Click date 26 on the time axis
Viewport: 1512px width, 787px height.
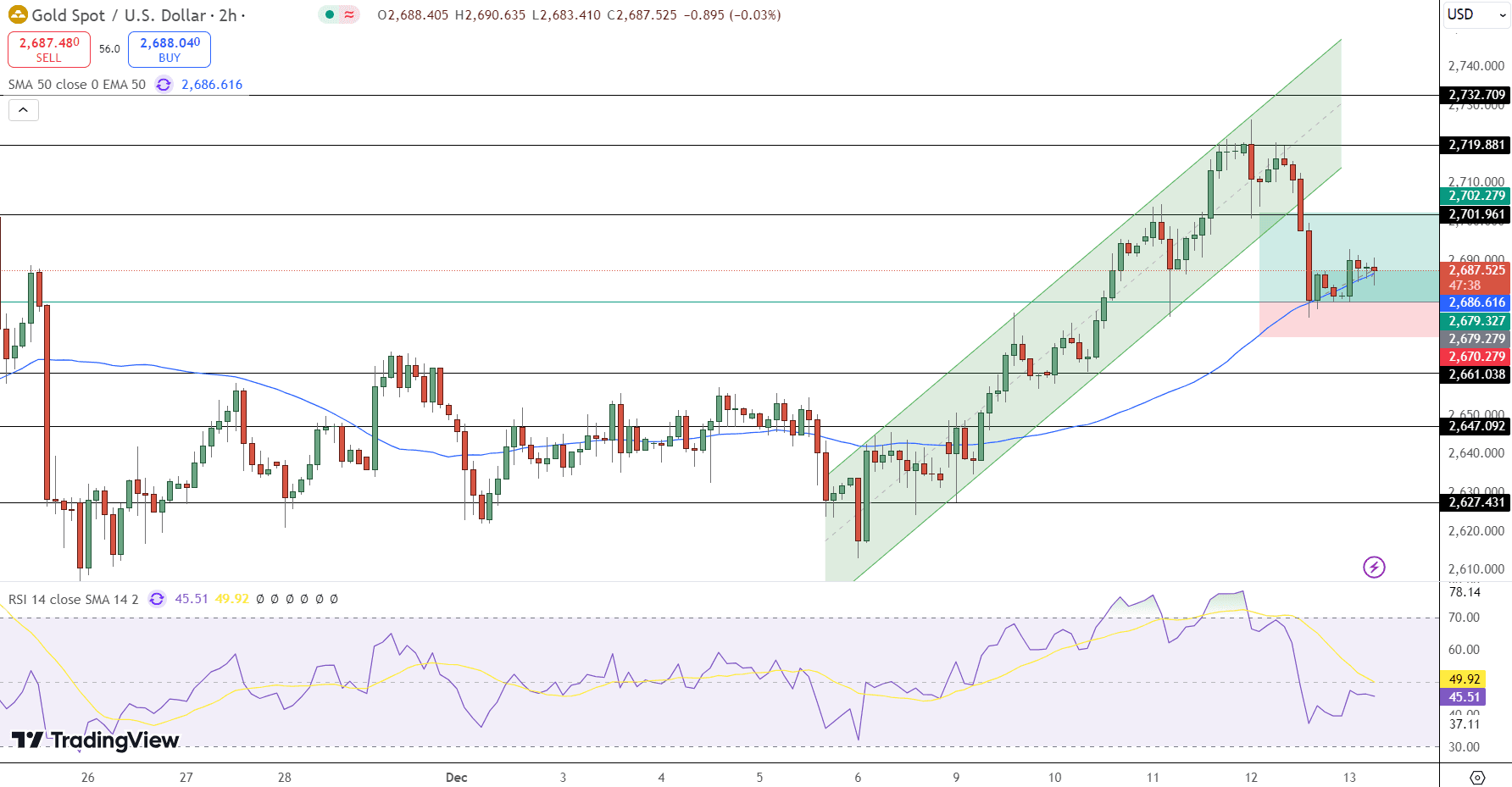pos(88,778)
